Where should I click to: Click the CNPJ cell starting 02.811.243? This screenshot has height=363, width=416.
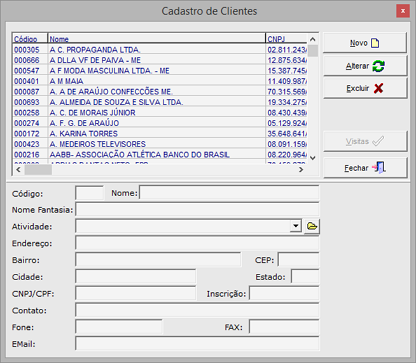point(287,50)
